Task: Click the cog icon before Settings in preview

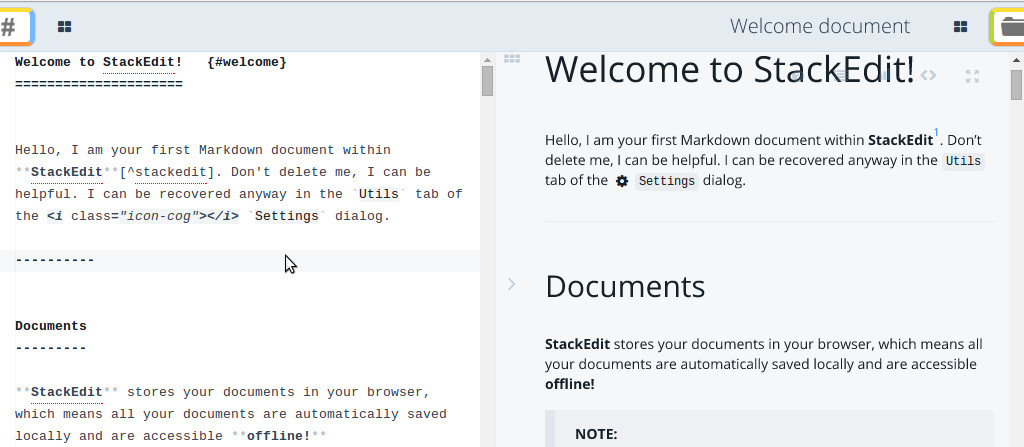Action: click(x=622, y=181)
